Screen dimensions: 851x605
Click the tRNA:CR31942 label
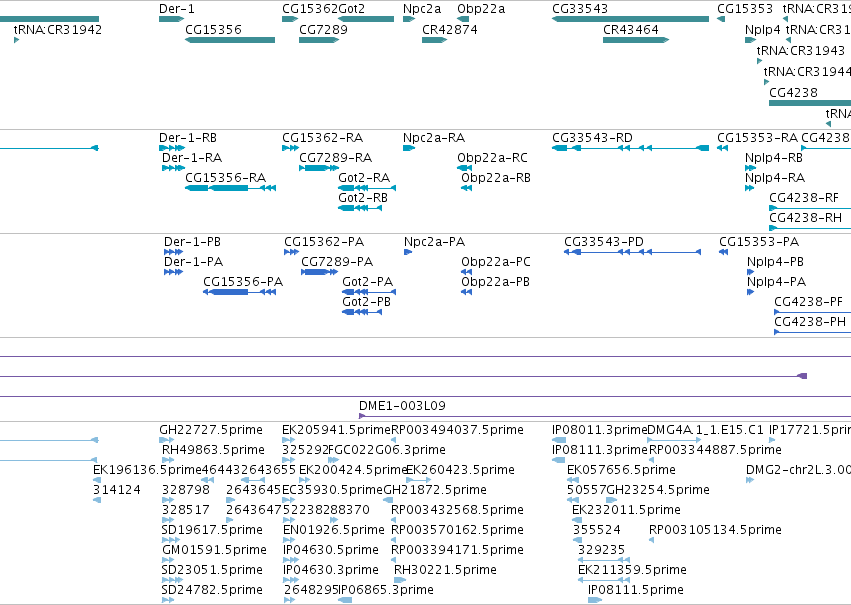58,29
